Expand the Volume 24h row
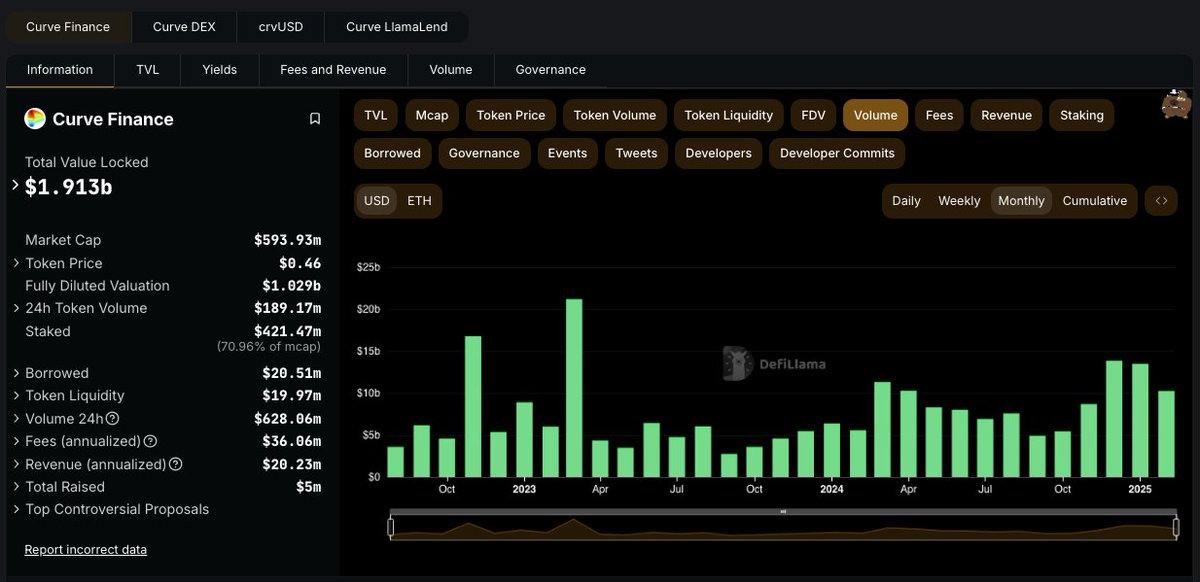Image resolution: width=1200 pixels, height=582 pixels. click(16, 418)
